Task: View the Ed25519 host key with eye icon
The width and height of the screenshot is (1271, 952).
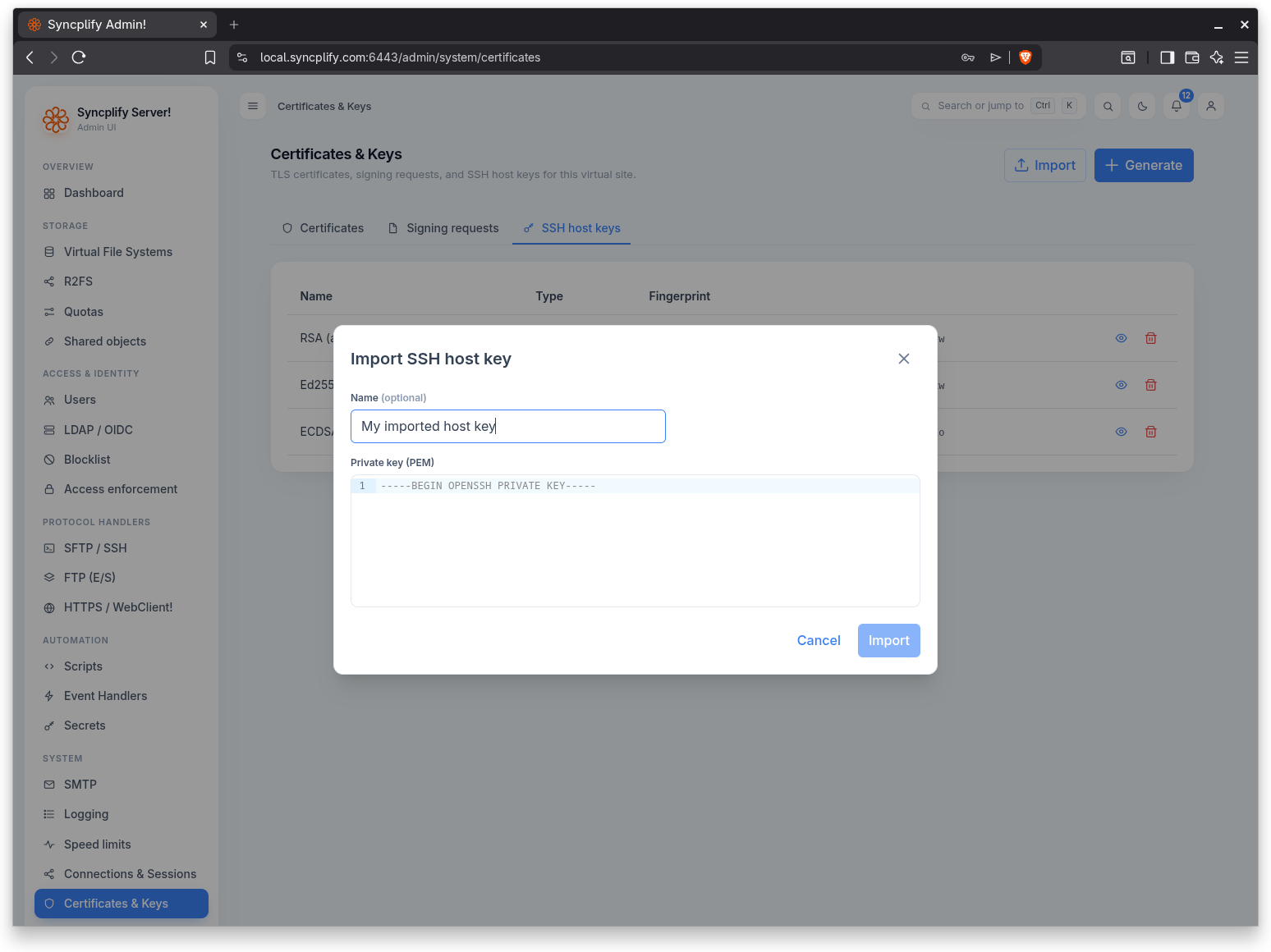Action: [x=1121, y=385]
